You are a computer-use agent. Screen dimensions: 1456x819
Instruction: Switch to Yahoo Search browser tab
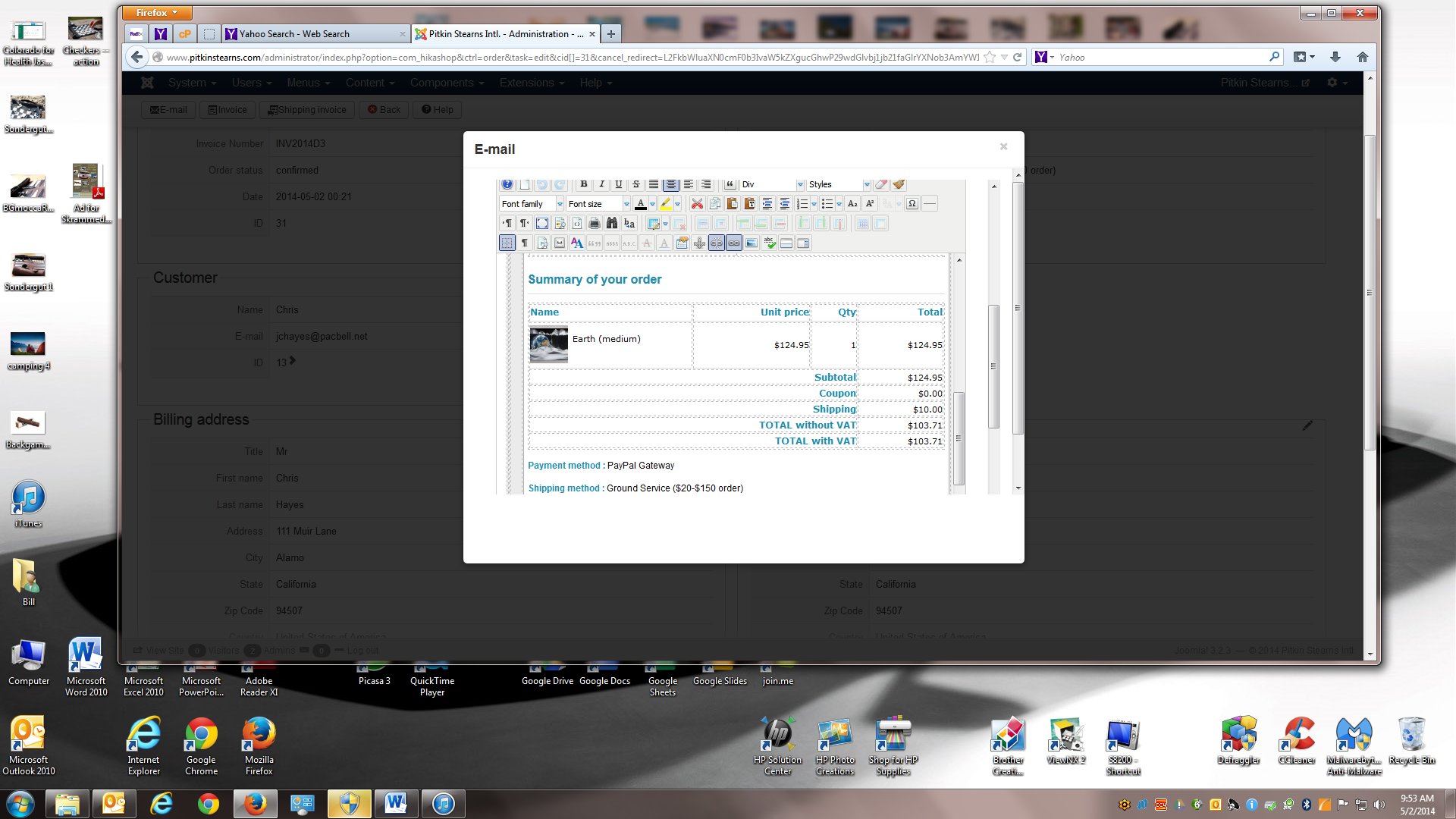click(x=315, y=34)
